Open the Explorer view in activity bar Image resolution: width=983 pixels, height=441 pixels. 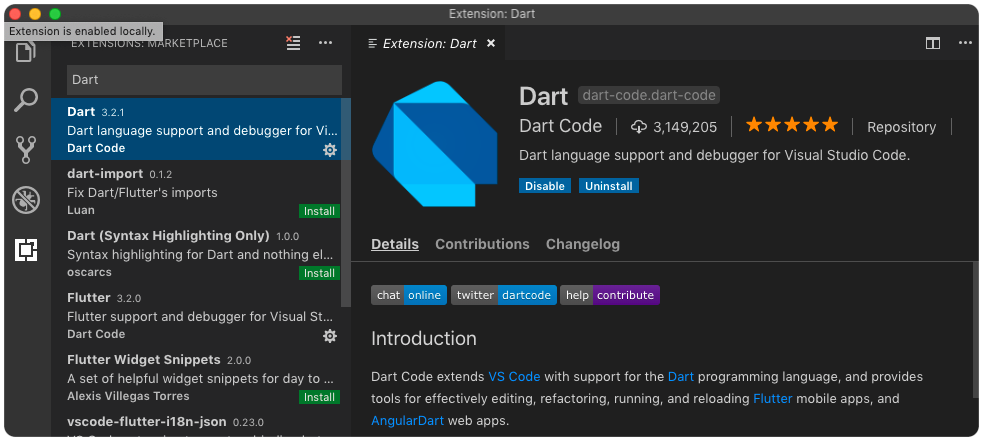26,51
